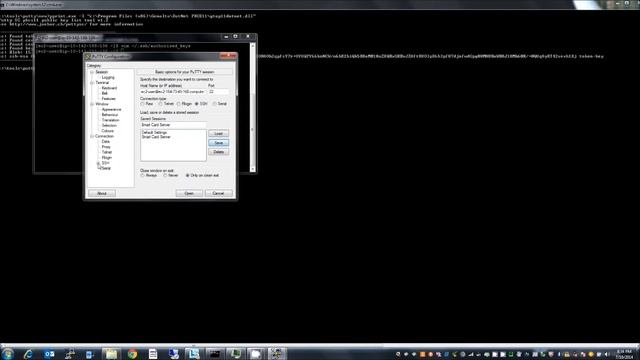640x360 pixels.
Task: Click the PuTTY terminal window vertical scrollbar
Action: (253, 107)
